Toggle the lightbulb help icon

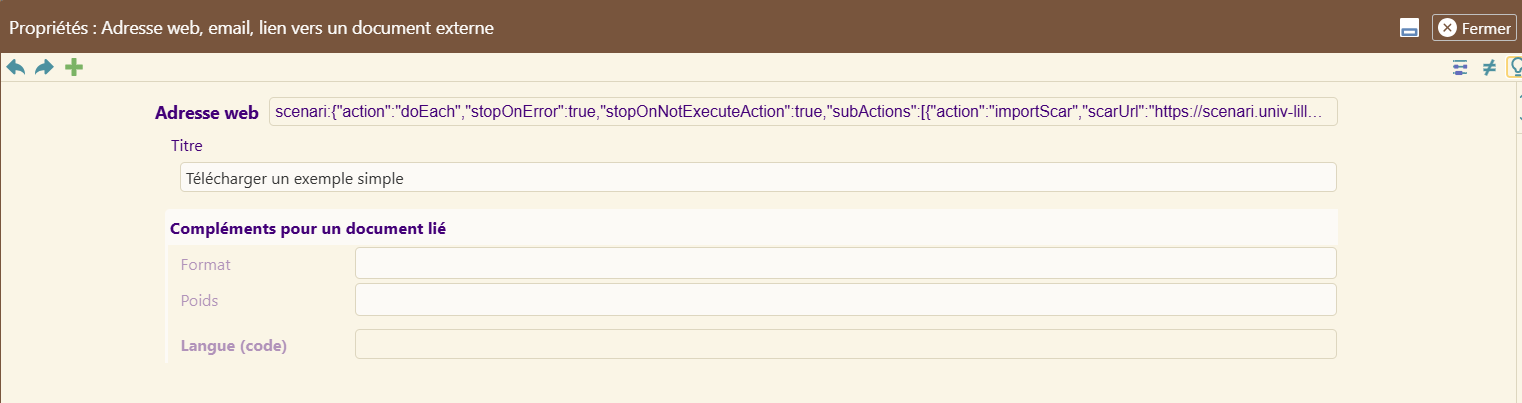point(1515,67)
